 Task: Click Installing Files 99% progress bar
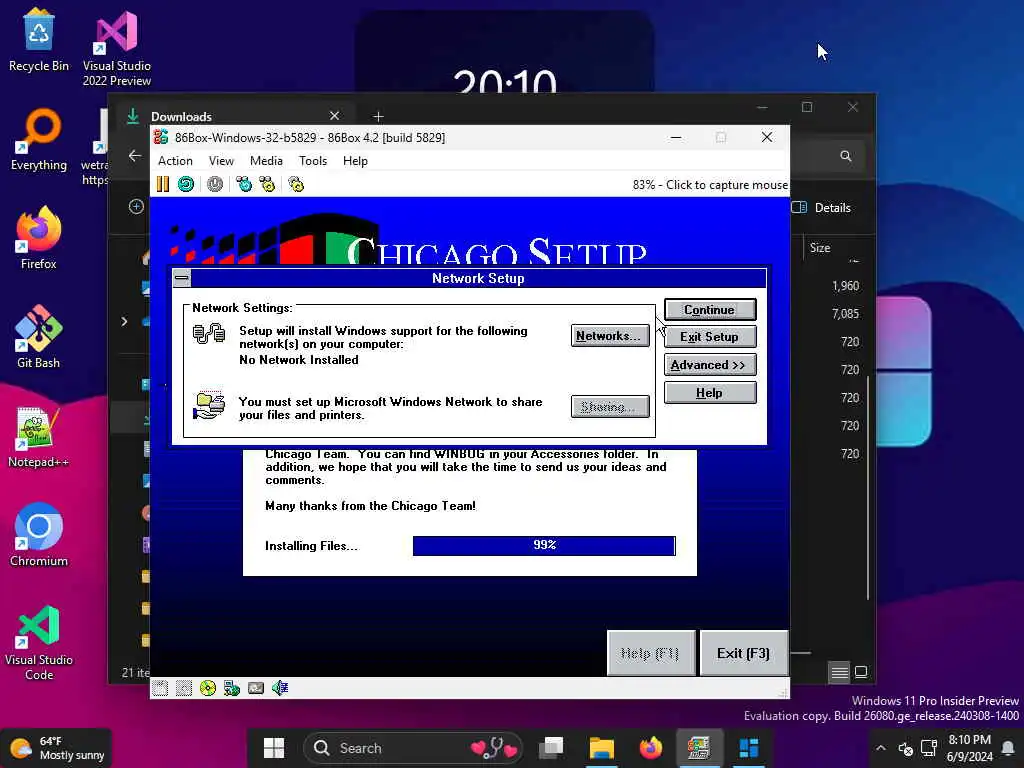click(544, 545)
